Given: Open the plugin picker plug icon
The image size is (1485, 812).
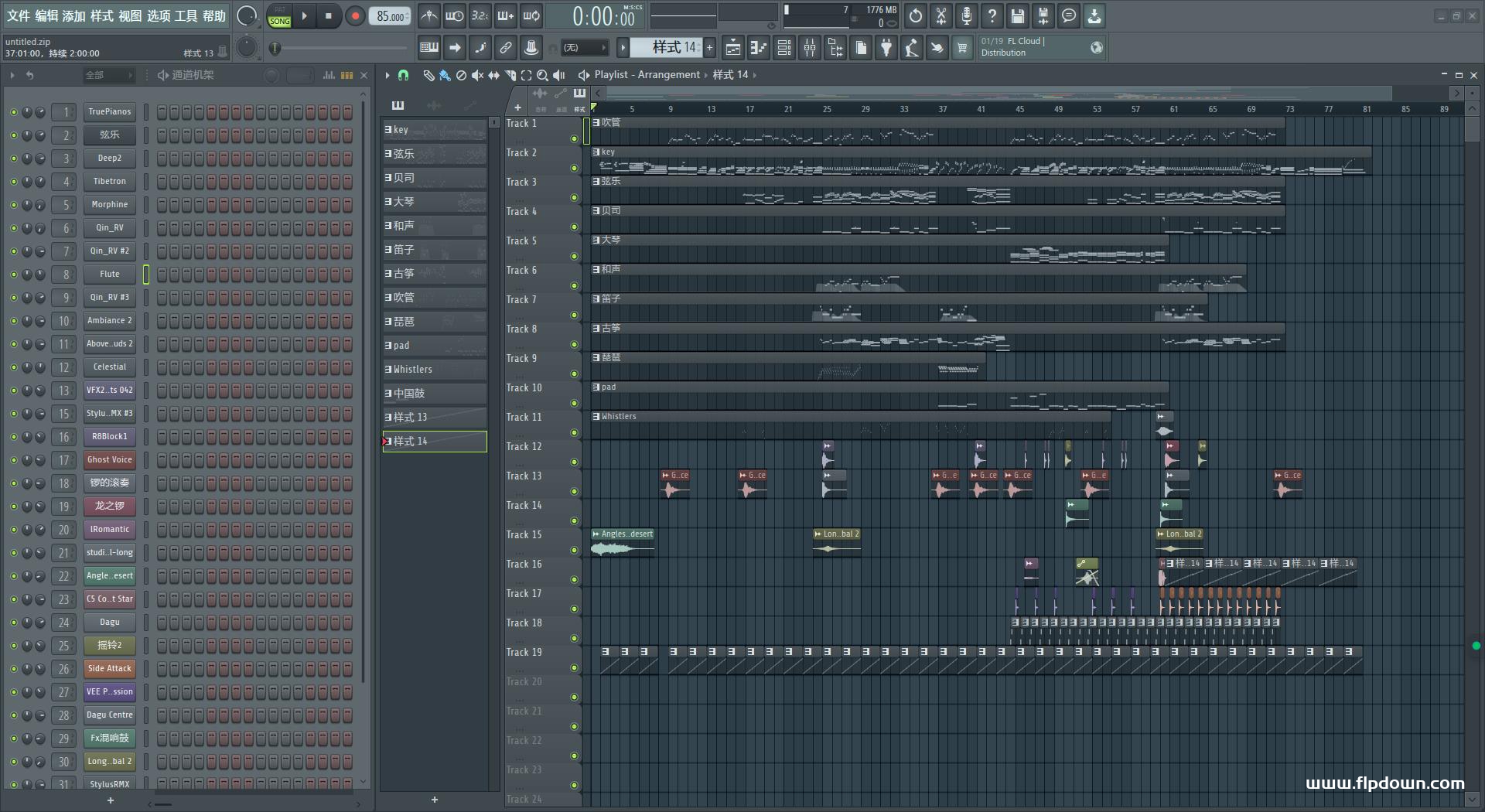Looking at the screenshot, I should [886, 48].
